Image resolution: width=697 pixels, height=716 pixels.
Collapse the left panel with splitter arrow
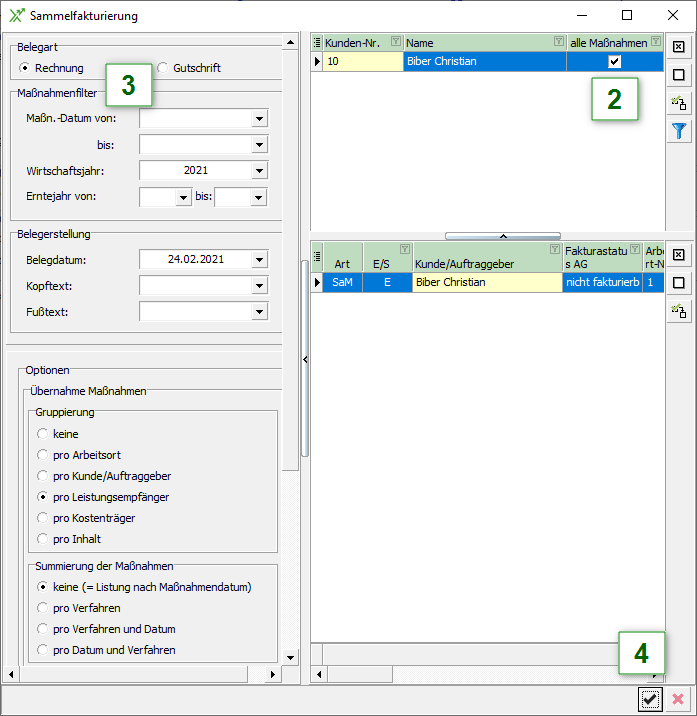click(x=305, y=358)
